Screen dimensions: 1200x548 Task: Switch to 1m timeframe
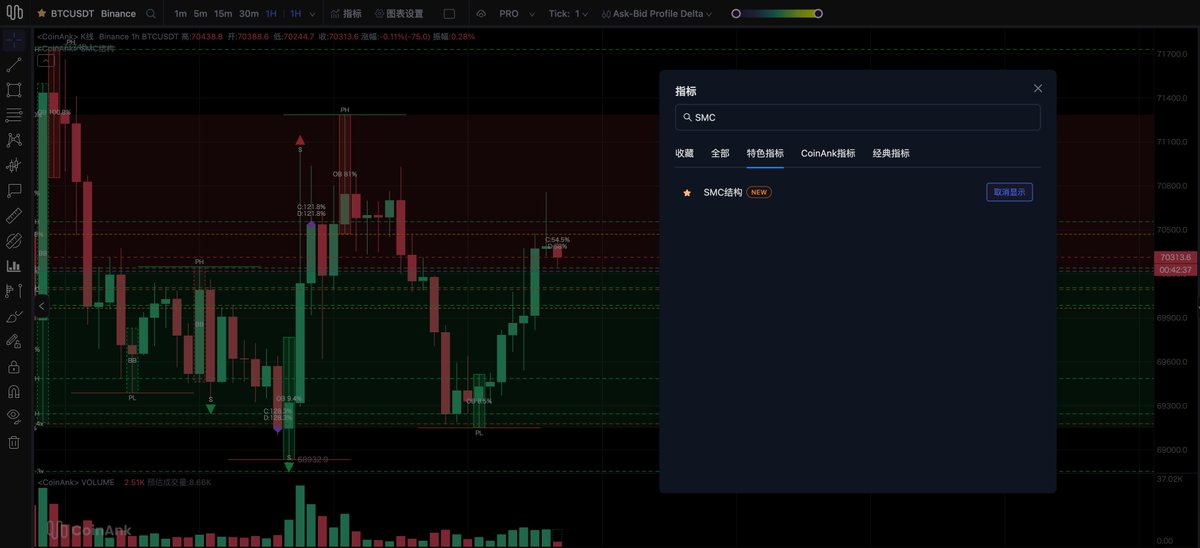180,14
